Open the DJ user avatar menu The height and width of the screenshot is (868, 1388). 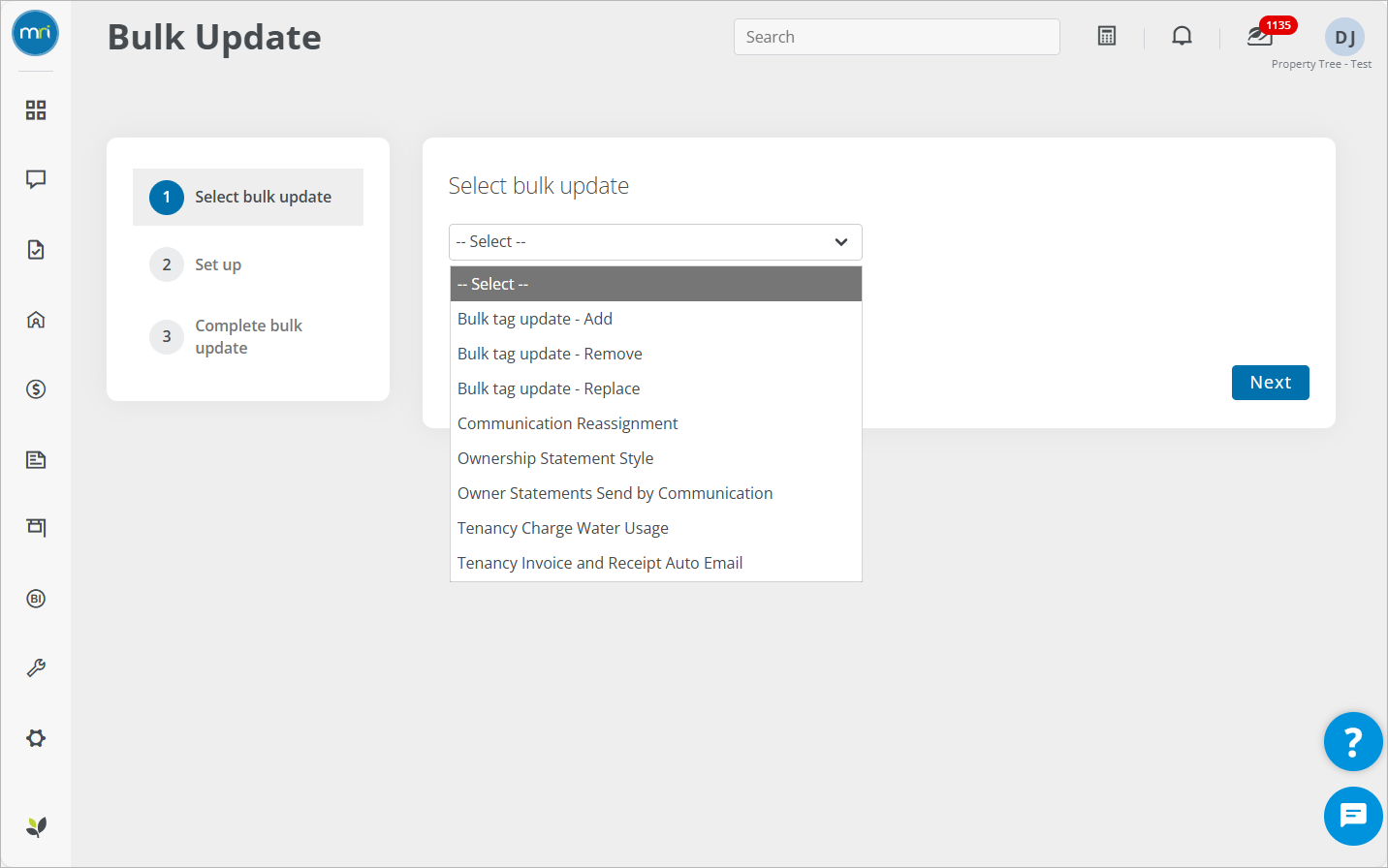[1344, 38]
